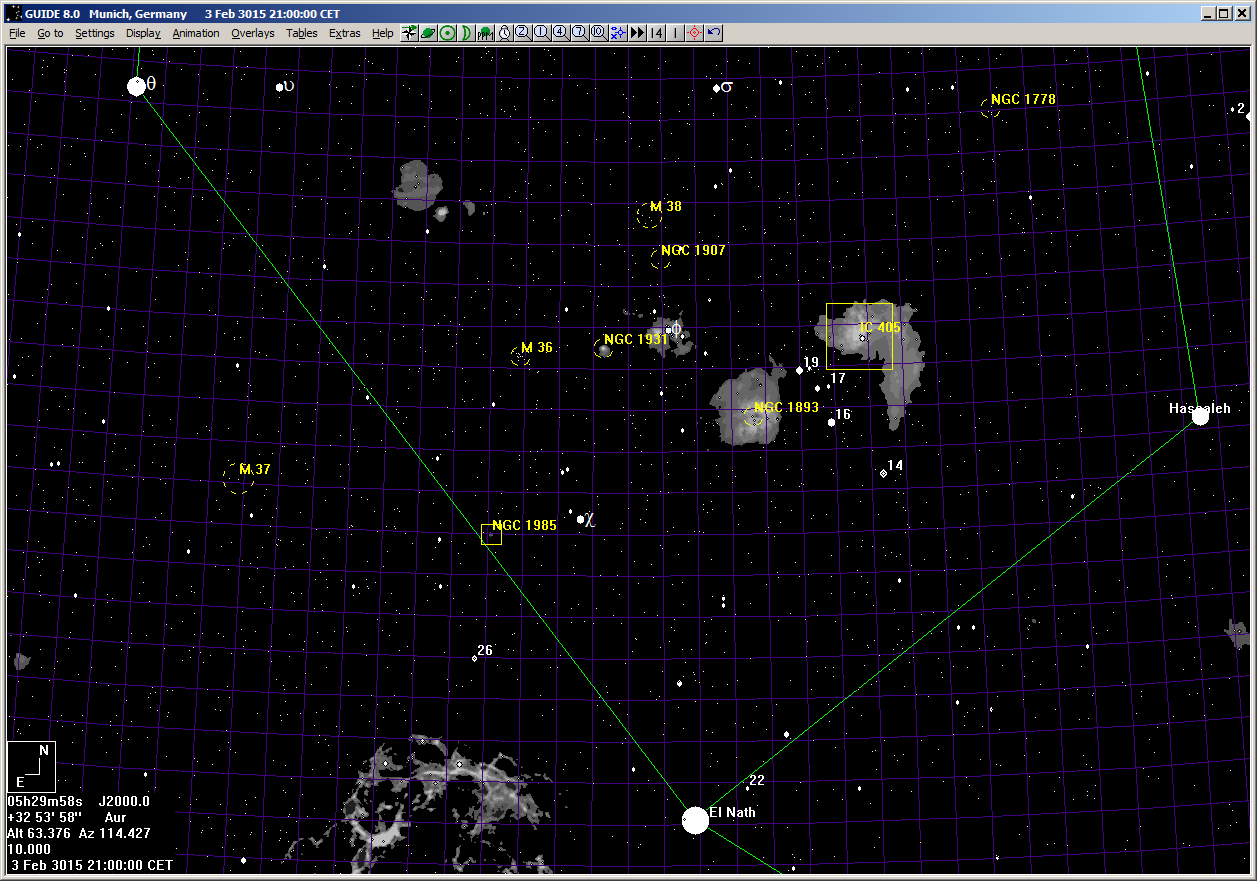Viewport: 1257px width, 881px height.
Task: Click the NGC 1778 label
Action: pyautogui.click(x=1023, y=99)
